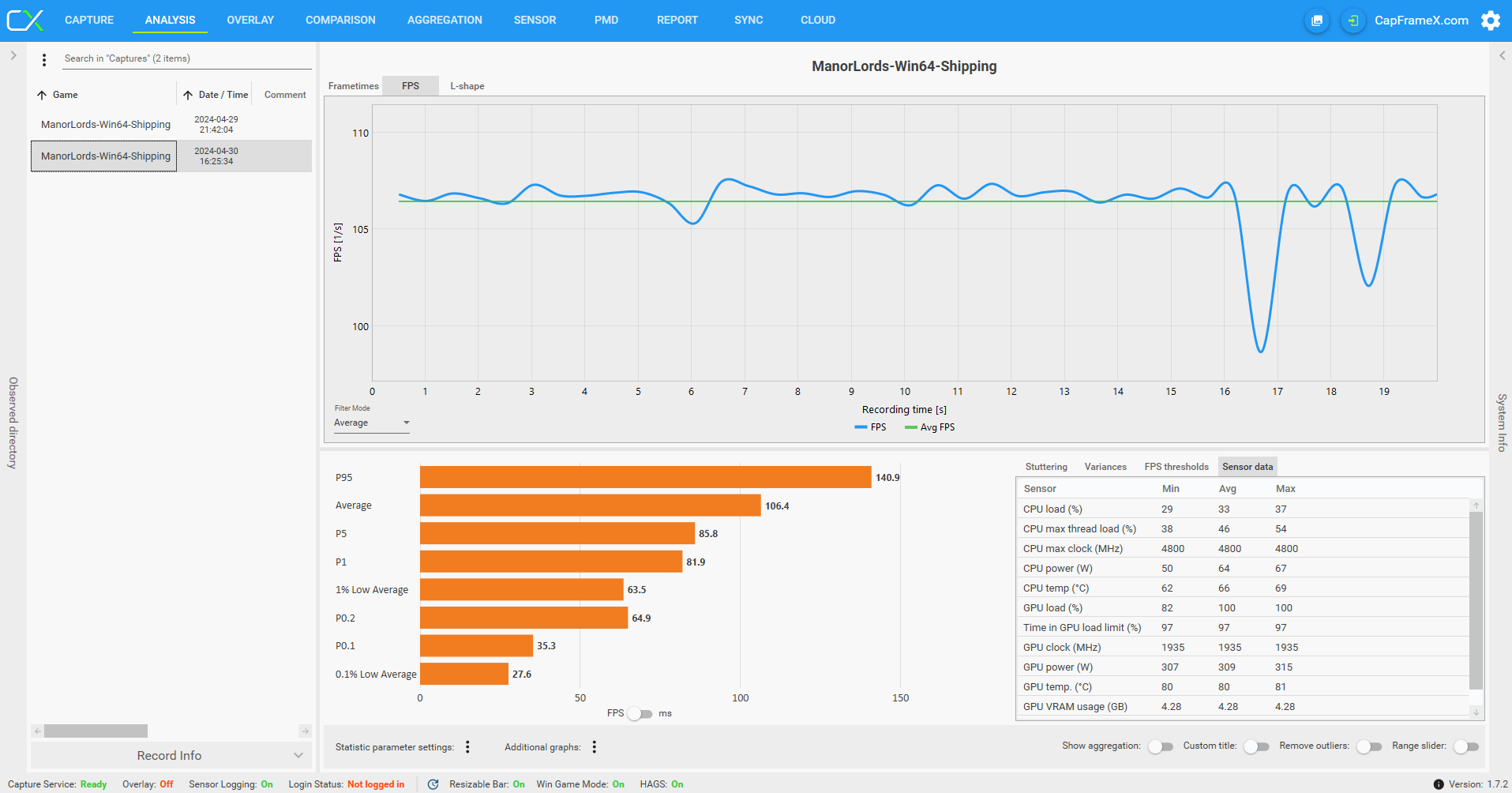The width and height of the screenshot is (1512, 793).
Task: Click the sensor table vertical scrollbar
Action: tap(1476, 600)
